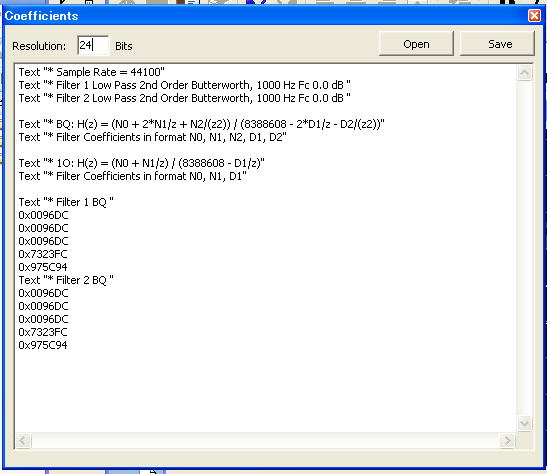
Task: Click the vertical scrollbar up arrow
Action: (x=524, y=73)
